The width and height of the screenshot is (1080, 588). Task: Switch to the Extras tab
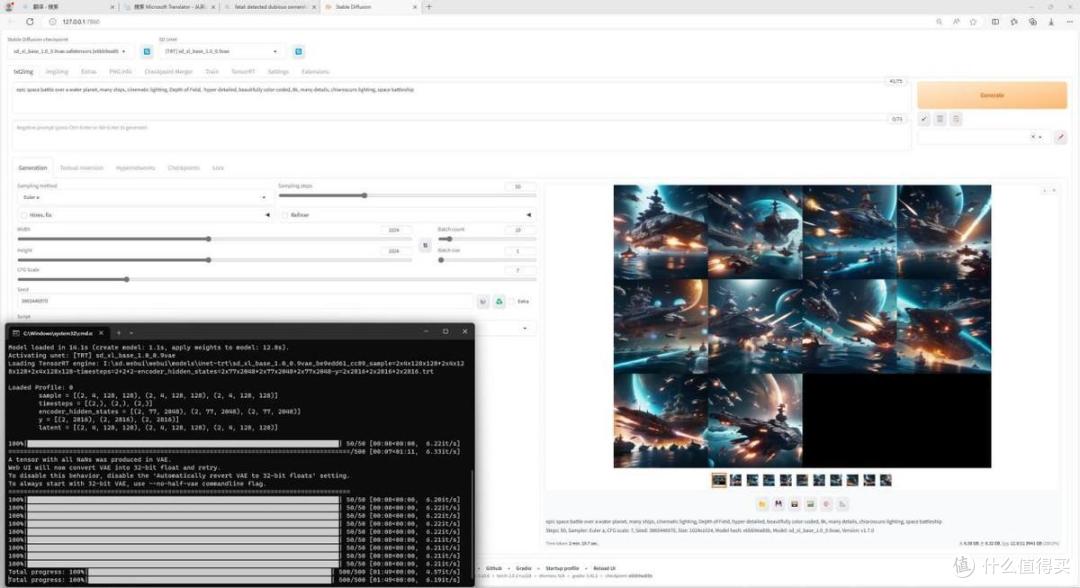point(88,72)
